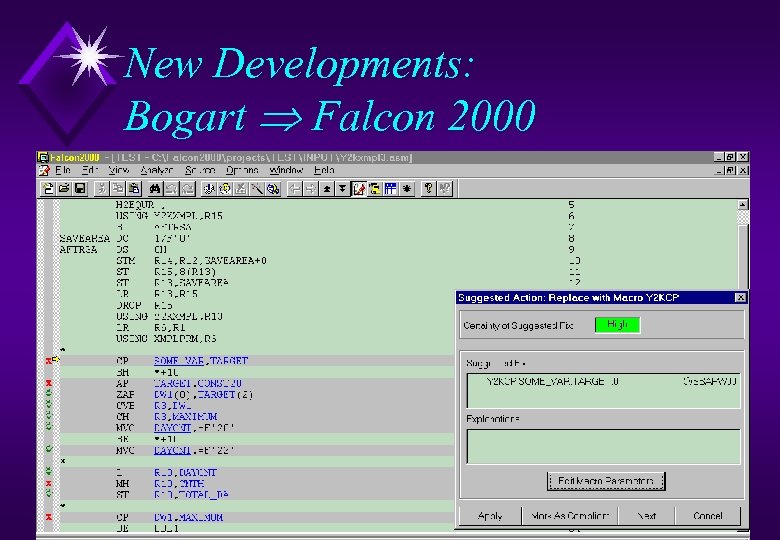
Task: Click the Paste clipboard toolbar icon
Action: tap(134, 188)
